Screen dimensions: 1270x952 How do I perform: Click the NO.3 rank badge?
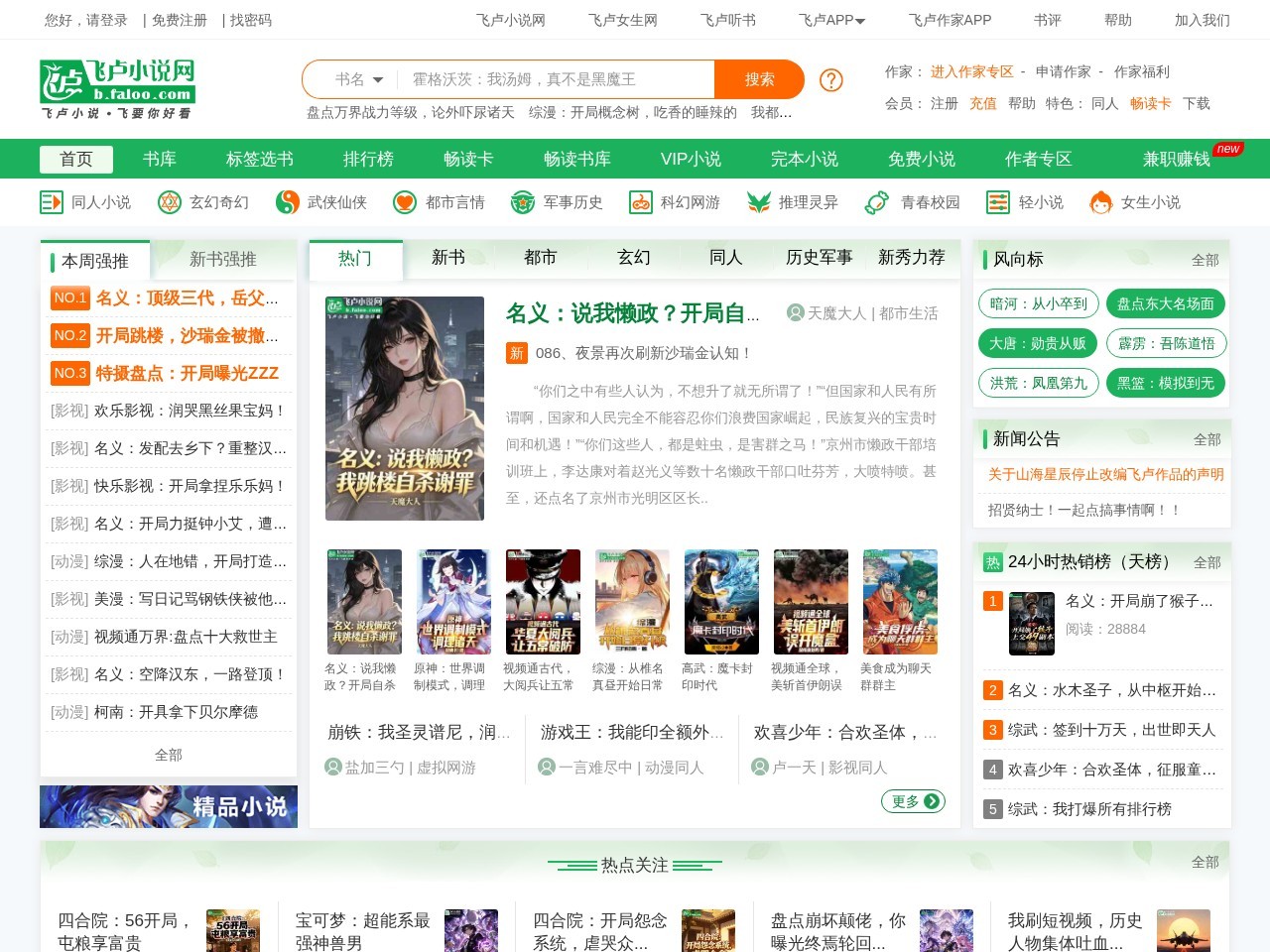pos(70,373)
